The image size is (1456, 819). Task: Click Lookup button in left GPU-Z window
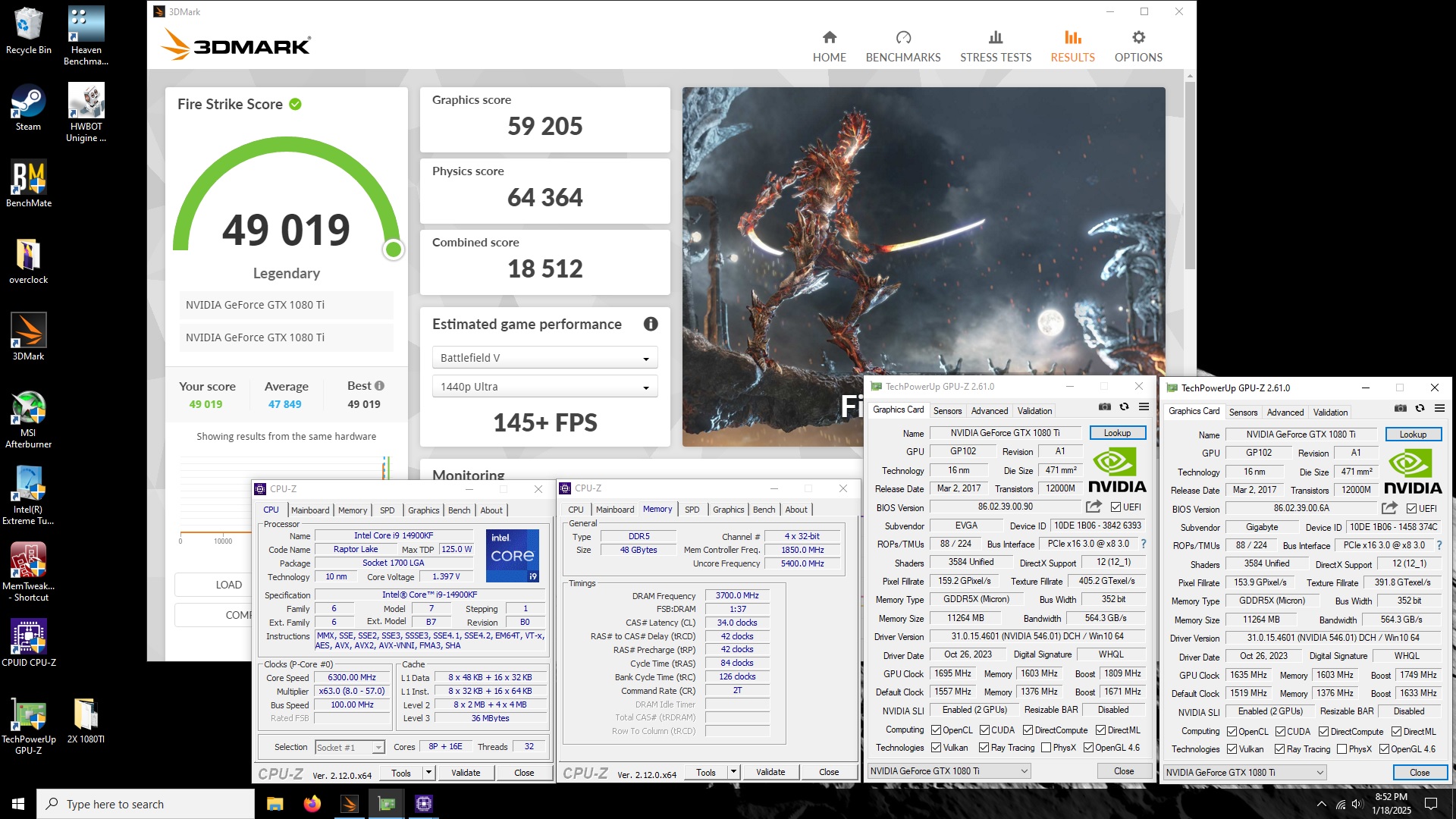1117,433
